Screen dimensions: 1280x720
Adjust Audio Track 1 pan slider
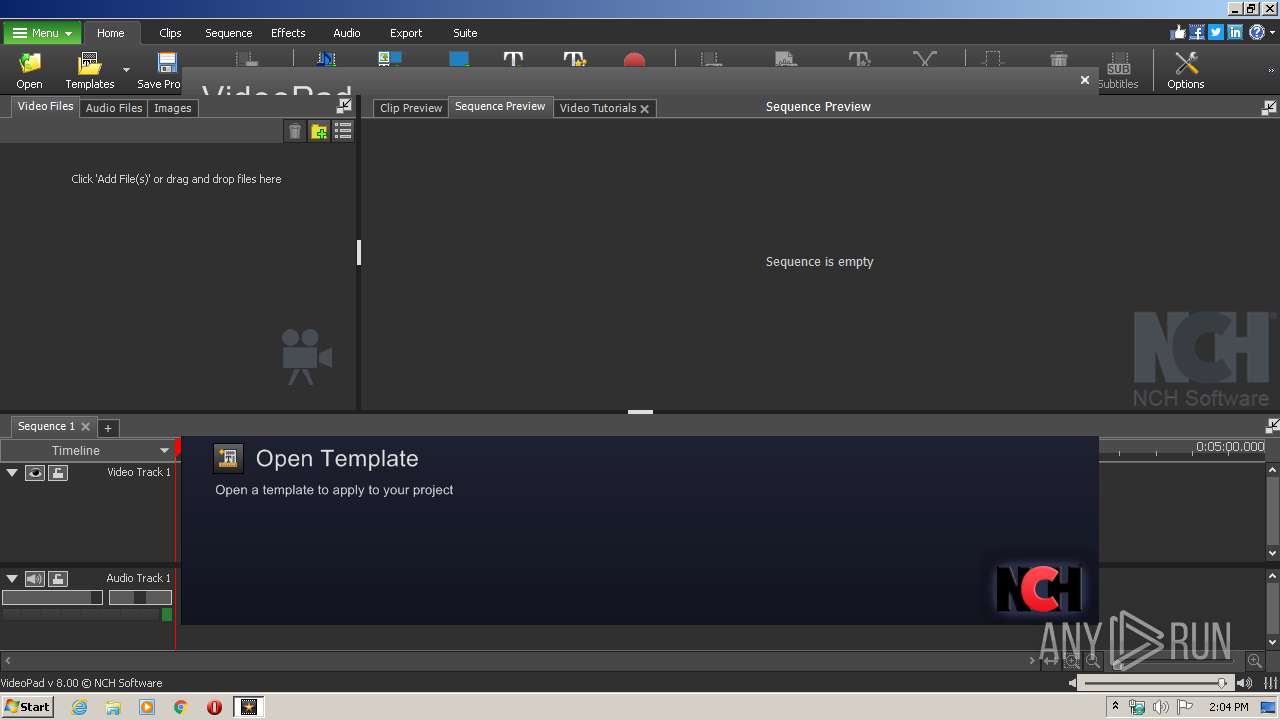(140, 597)
